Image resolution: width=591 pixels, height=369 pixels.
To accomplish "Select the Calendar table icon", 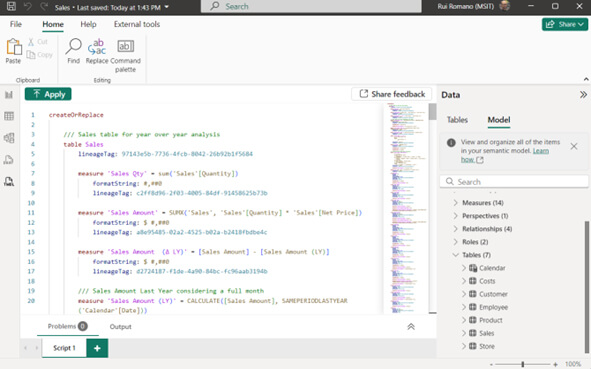I will (x=473, y=268).
